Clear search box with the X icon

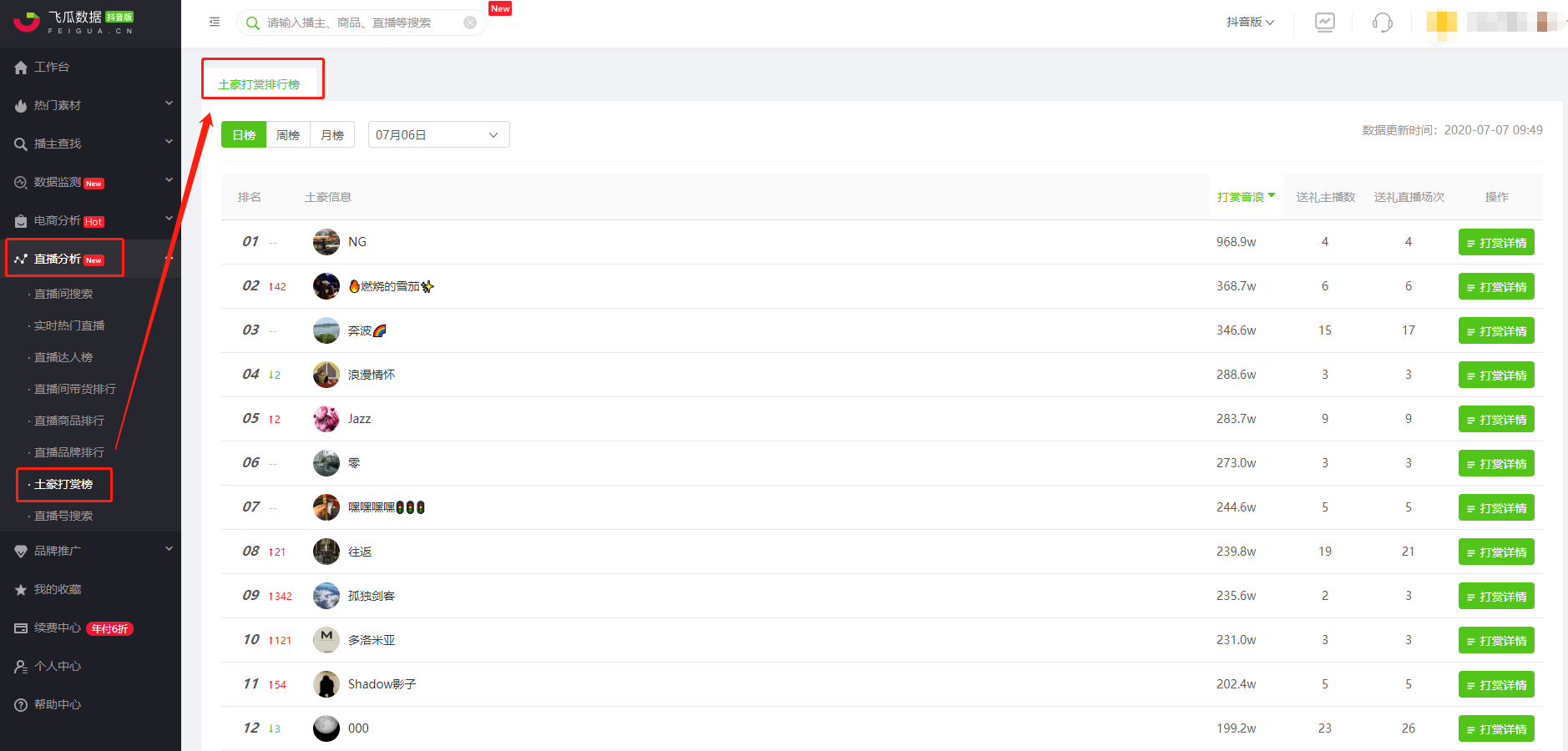click(x=470, y=23)
